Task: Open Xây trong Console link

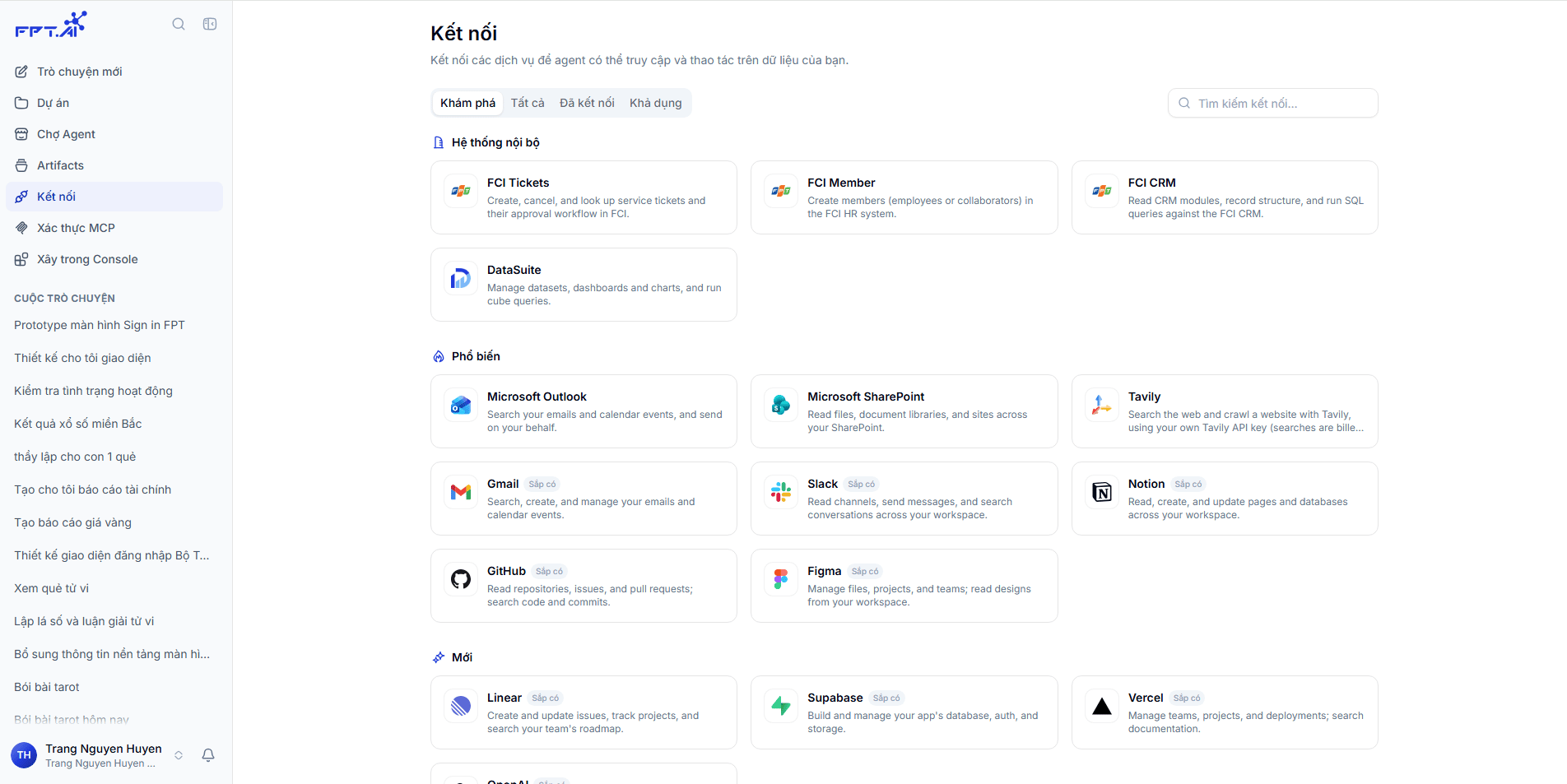Action: (x=114, y=259)
